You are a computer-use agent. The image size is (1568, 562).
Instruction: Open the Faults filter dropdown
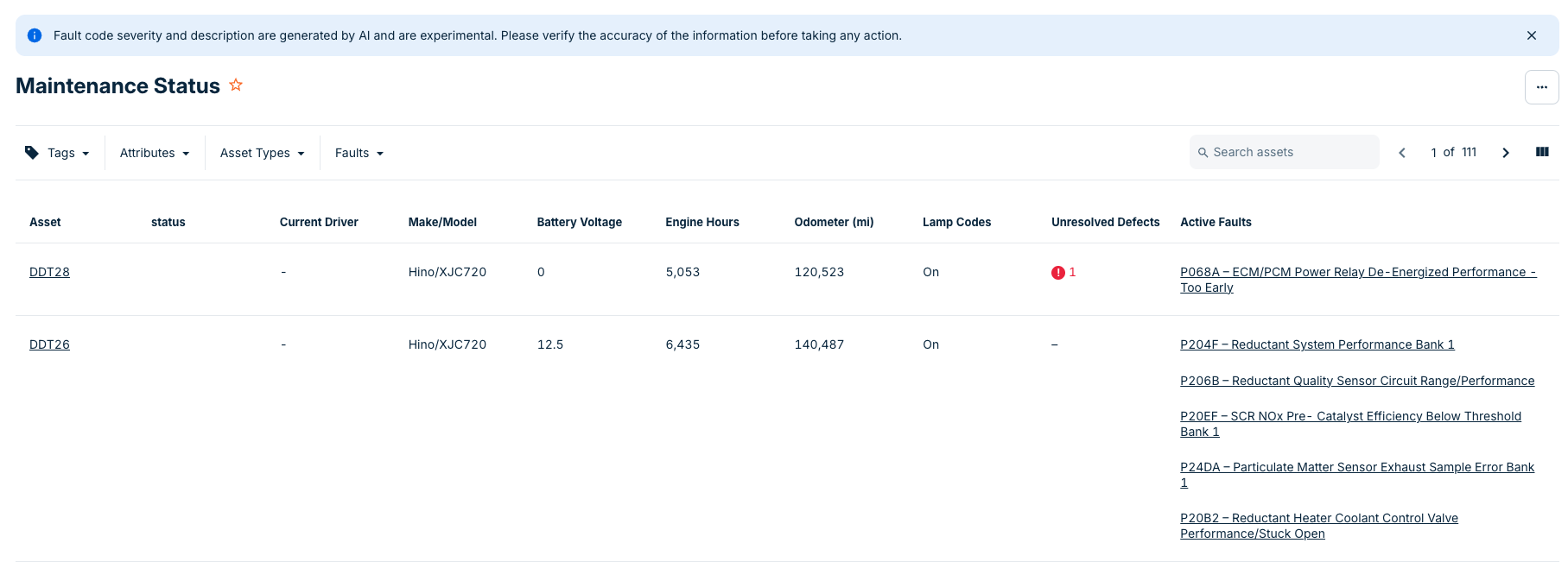point(359,153)
